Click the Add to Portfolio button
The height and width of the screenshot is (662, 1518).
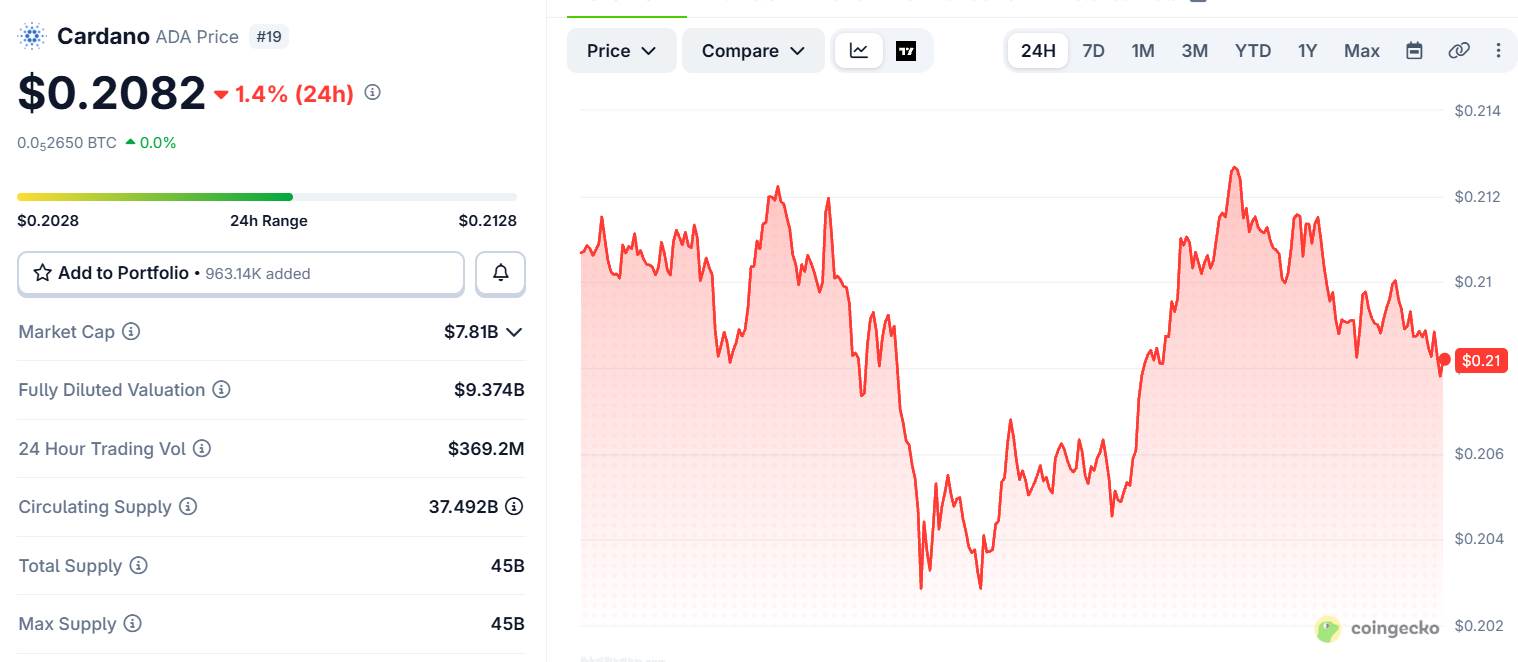coord(241,273)
